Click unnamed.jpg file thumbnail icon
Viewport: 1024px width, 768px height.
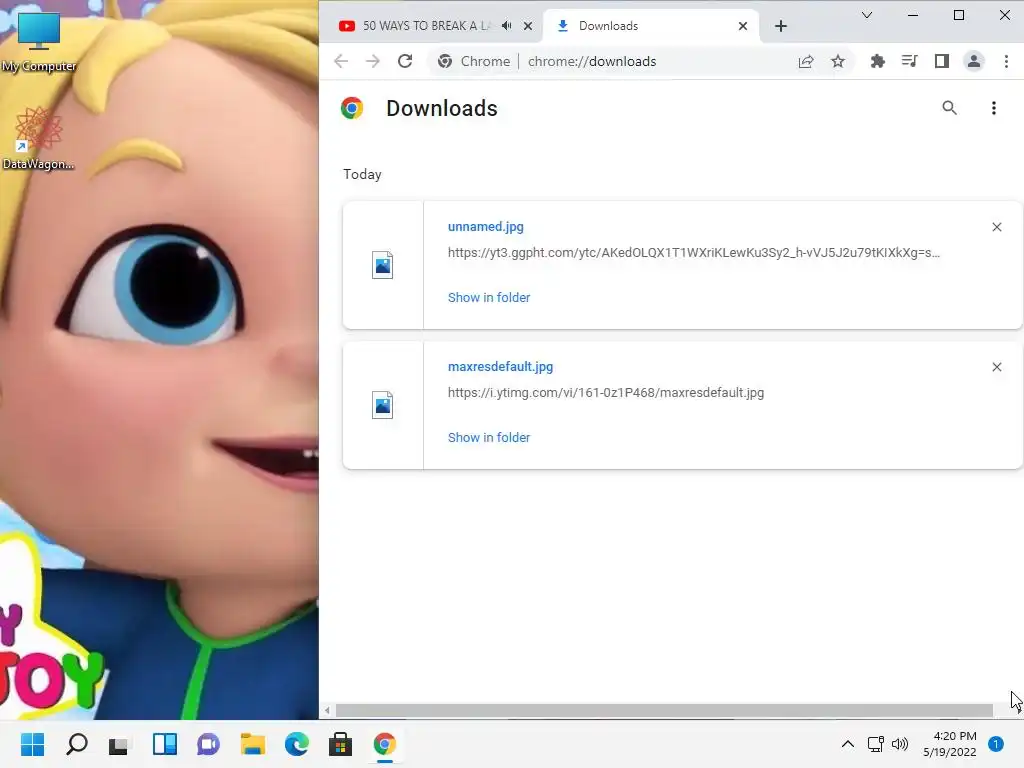[x=382, y=265]
